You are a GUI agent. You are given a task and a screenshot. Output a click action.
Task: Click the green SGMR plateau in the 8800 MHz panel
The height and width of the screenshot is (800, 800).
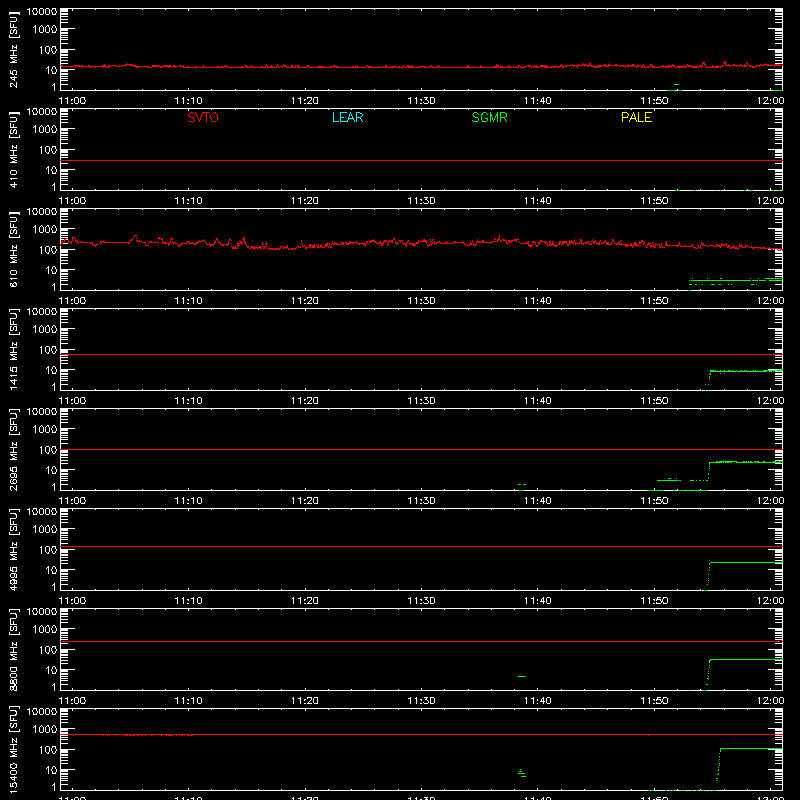746,660
